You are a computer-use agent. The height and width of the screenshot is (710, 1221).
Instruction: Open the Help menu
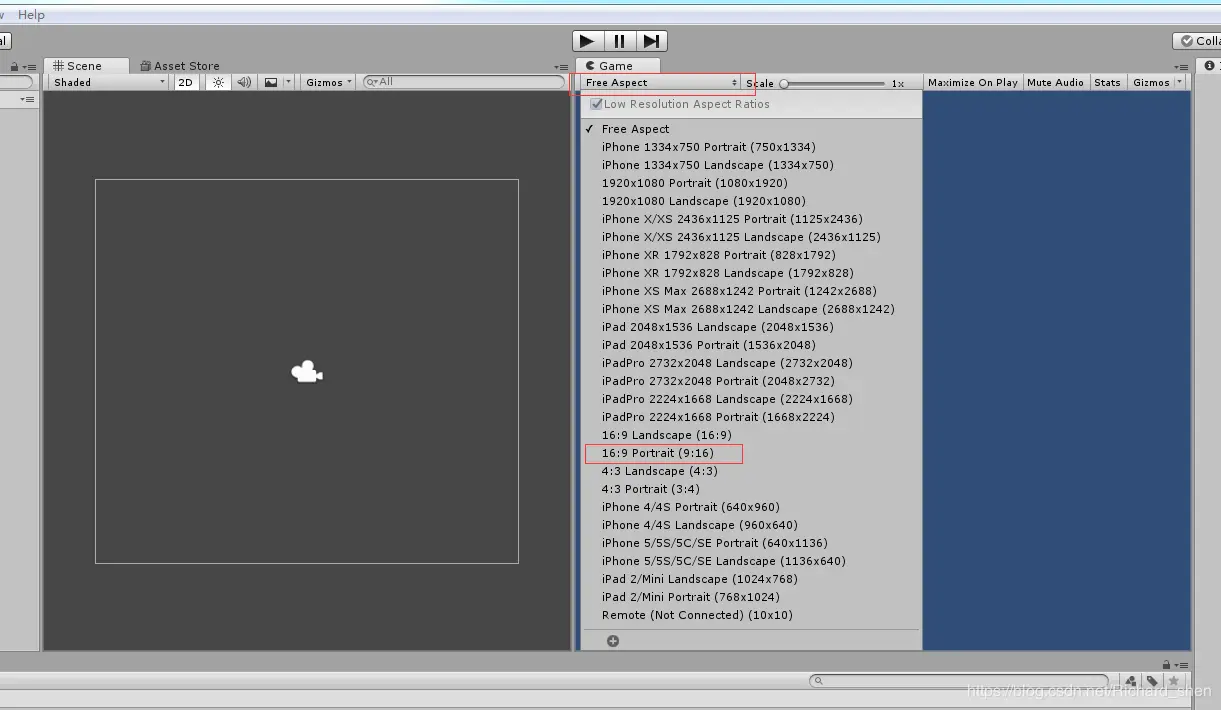[x=31, y=15]
